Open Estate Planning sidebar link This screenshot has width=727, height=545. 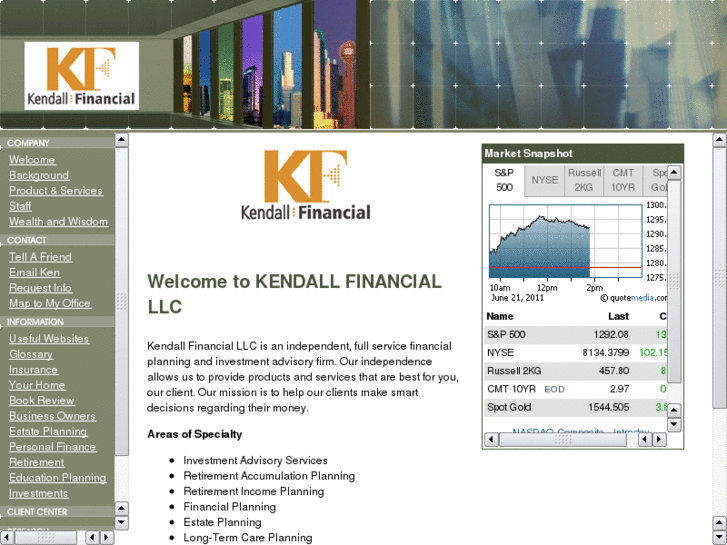click(48, 431)
